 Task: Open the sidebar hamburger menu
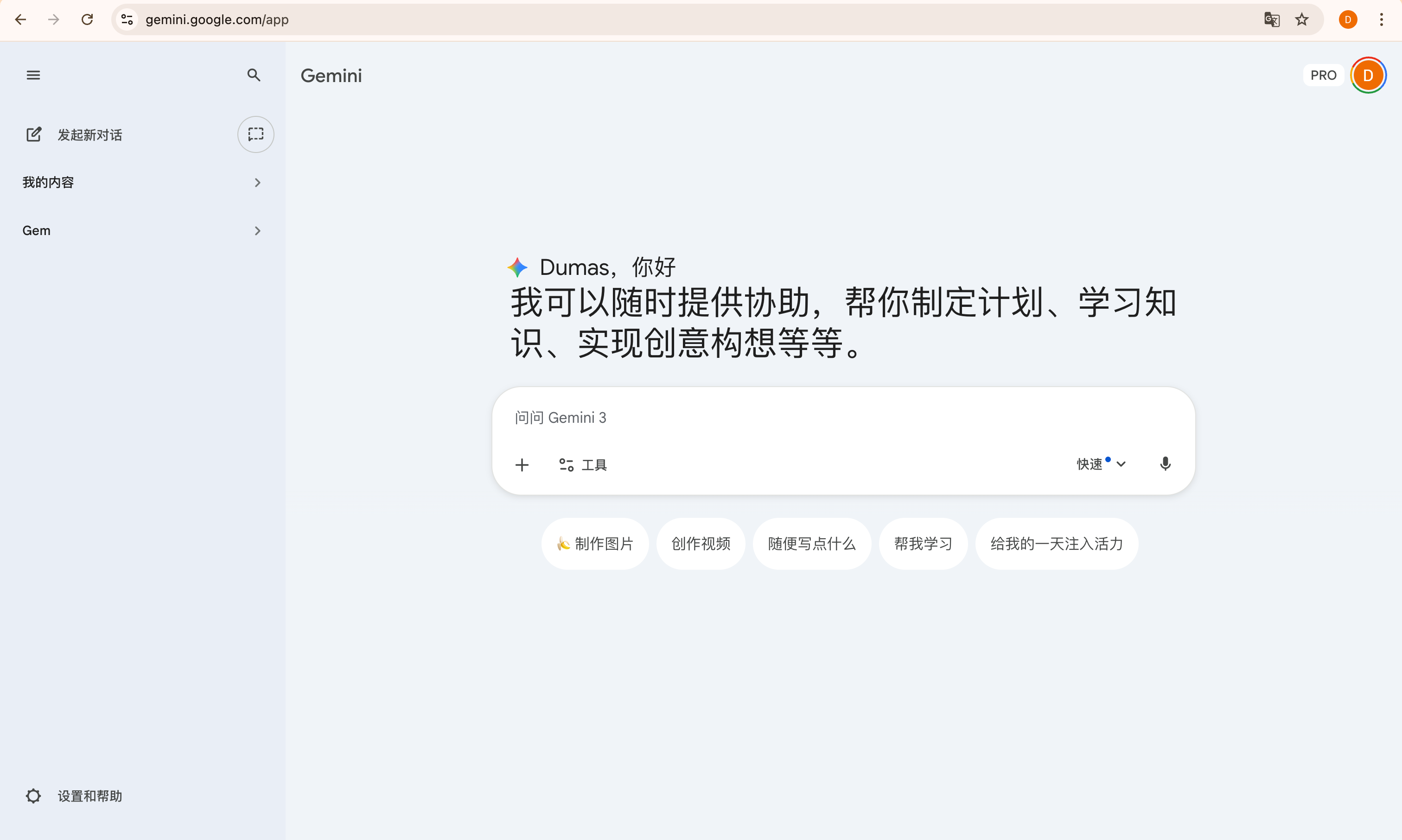[33, 75]
